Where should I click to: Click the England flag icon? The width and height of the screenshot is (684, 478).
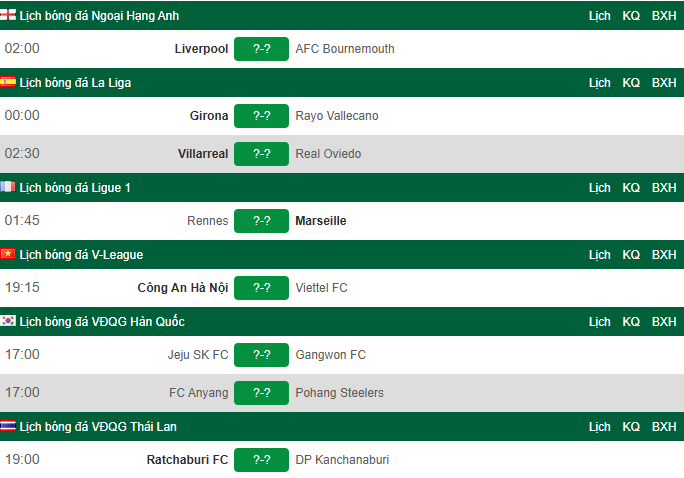point(8,15)
